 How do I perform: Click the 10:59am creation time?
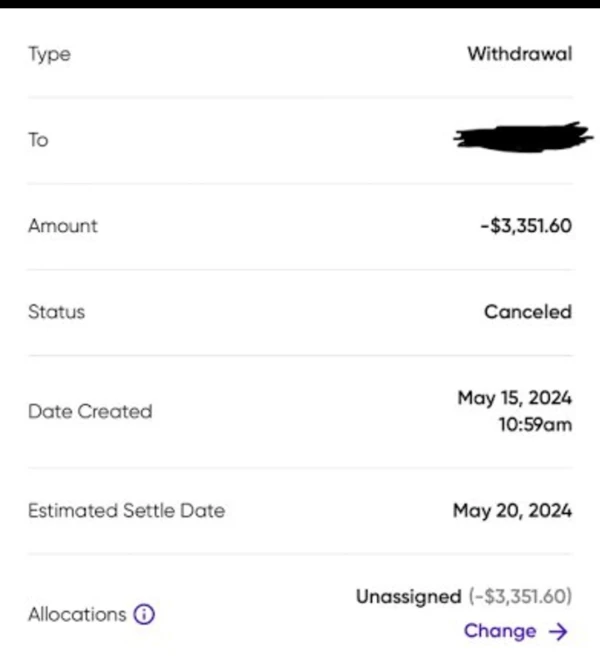click(x=534, y=425)
